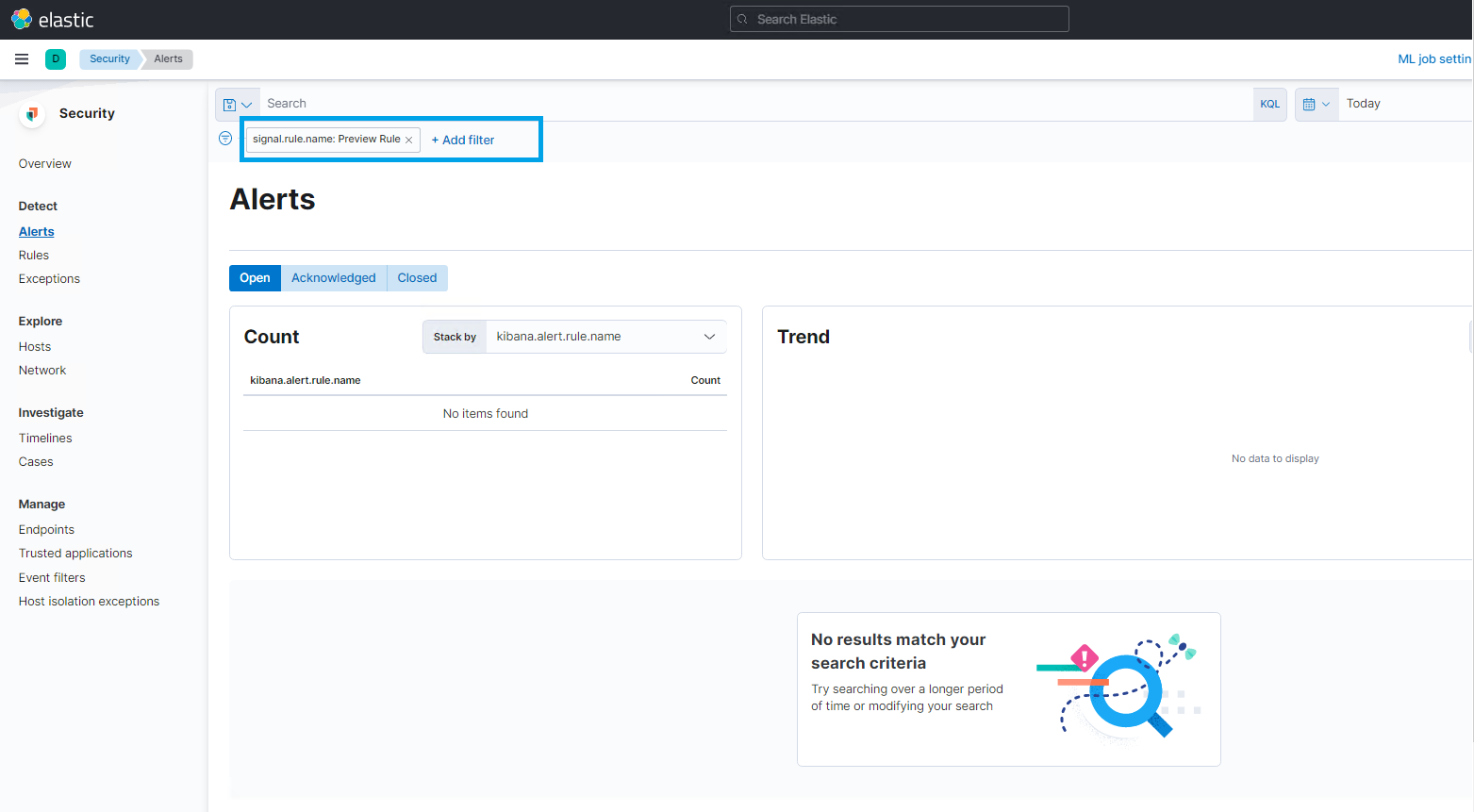Select the Security shield icon in the sidebar

tap(32, 113)
